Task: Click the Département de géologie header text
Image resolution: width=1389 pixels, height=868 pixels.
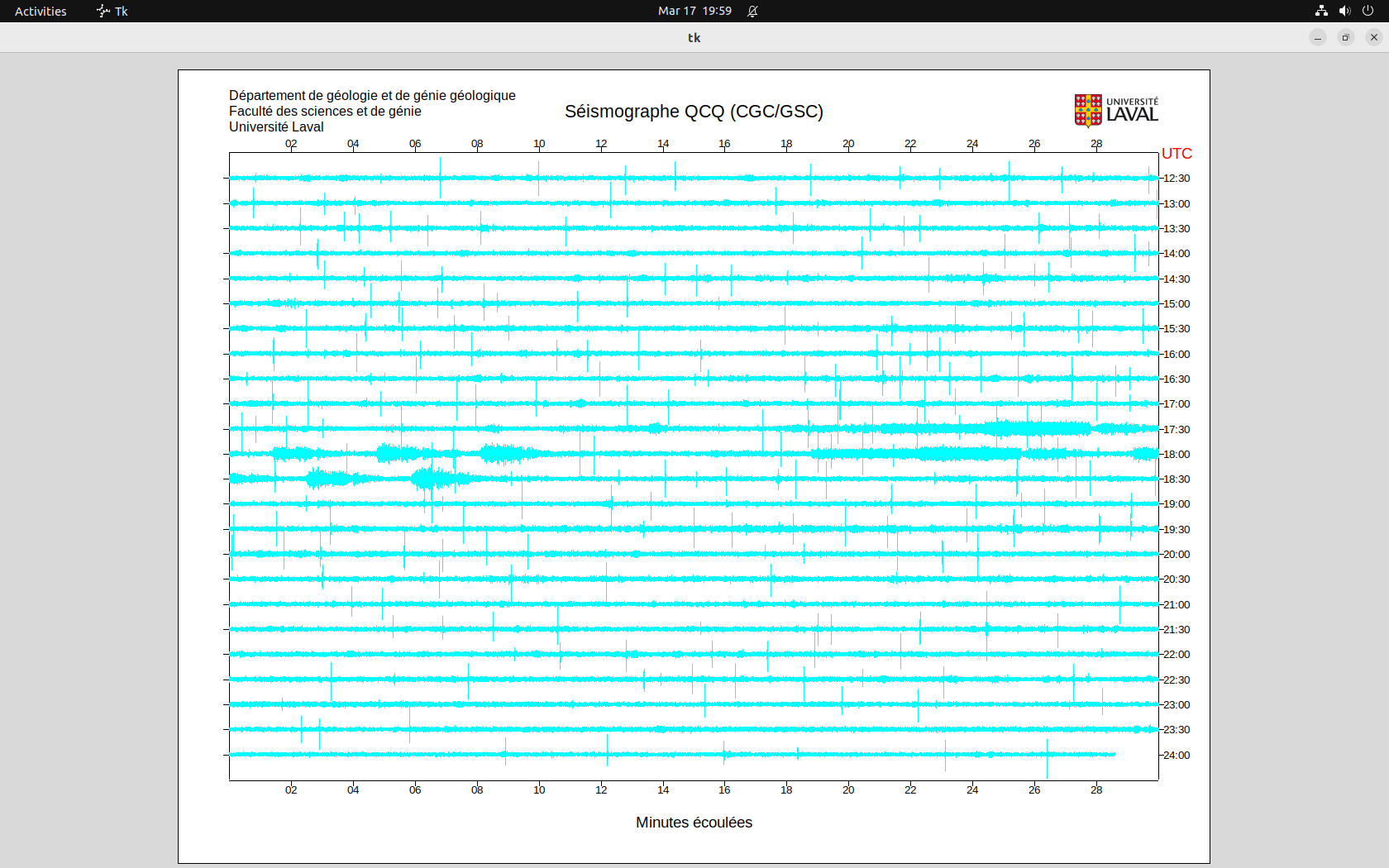Action: [372, 96]
